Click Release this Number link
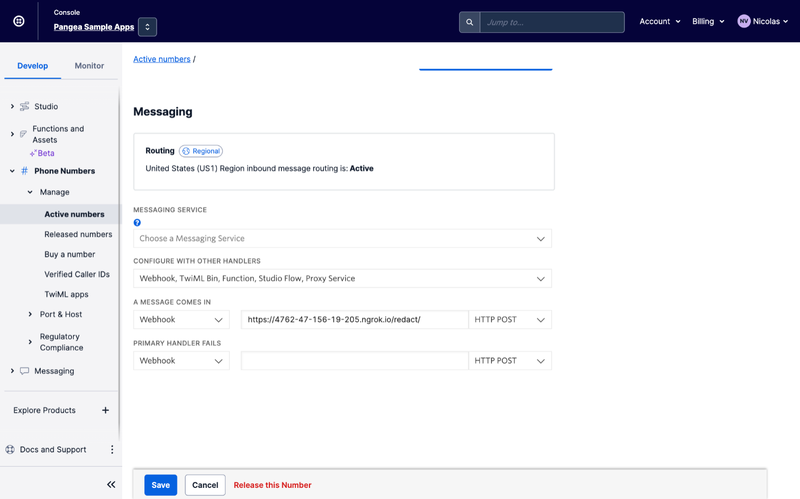Image resolution: width=800 pixels, height=499 pixels. 272,485
